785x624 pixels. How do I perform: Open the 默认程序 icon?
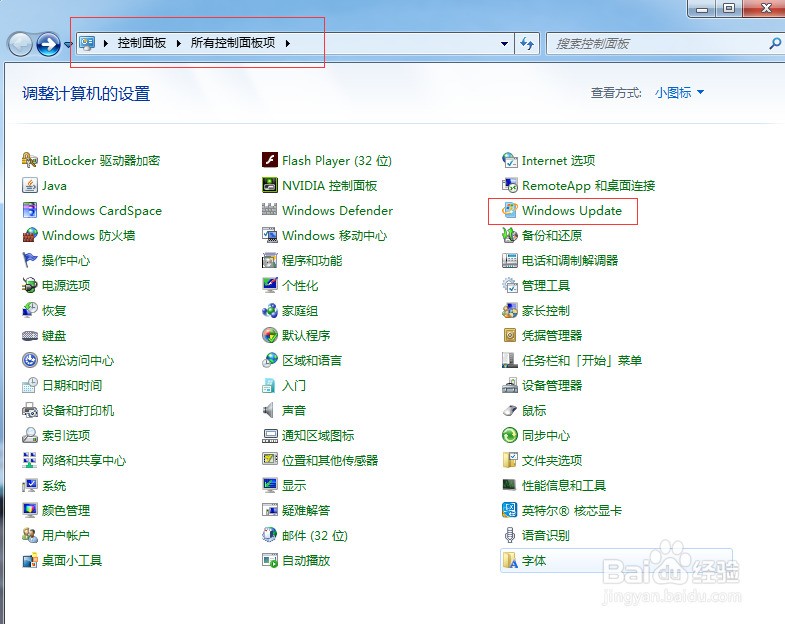270,335
